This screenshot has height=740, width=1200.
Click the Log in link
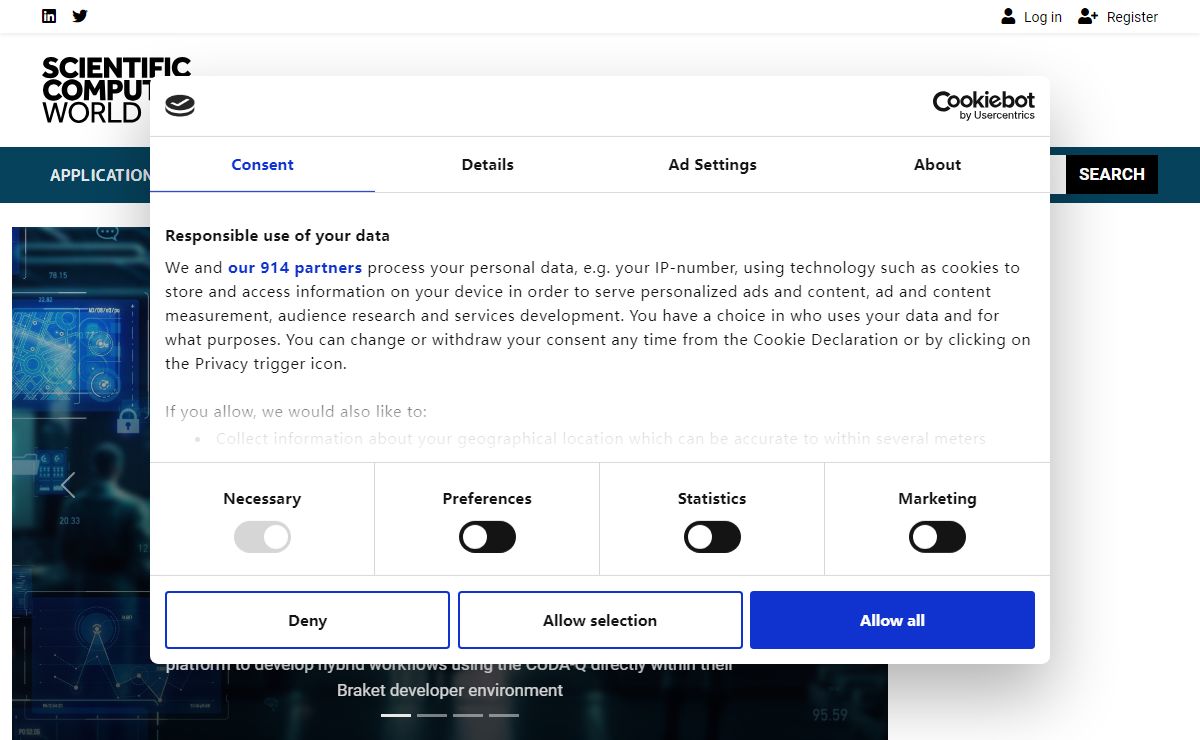coord(1043,17)
